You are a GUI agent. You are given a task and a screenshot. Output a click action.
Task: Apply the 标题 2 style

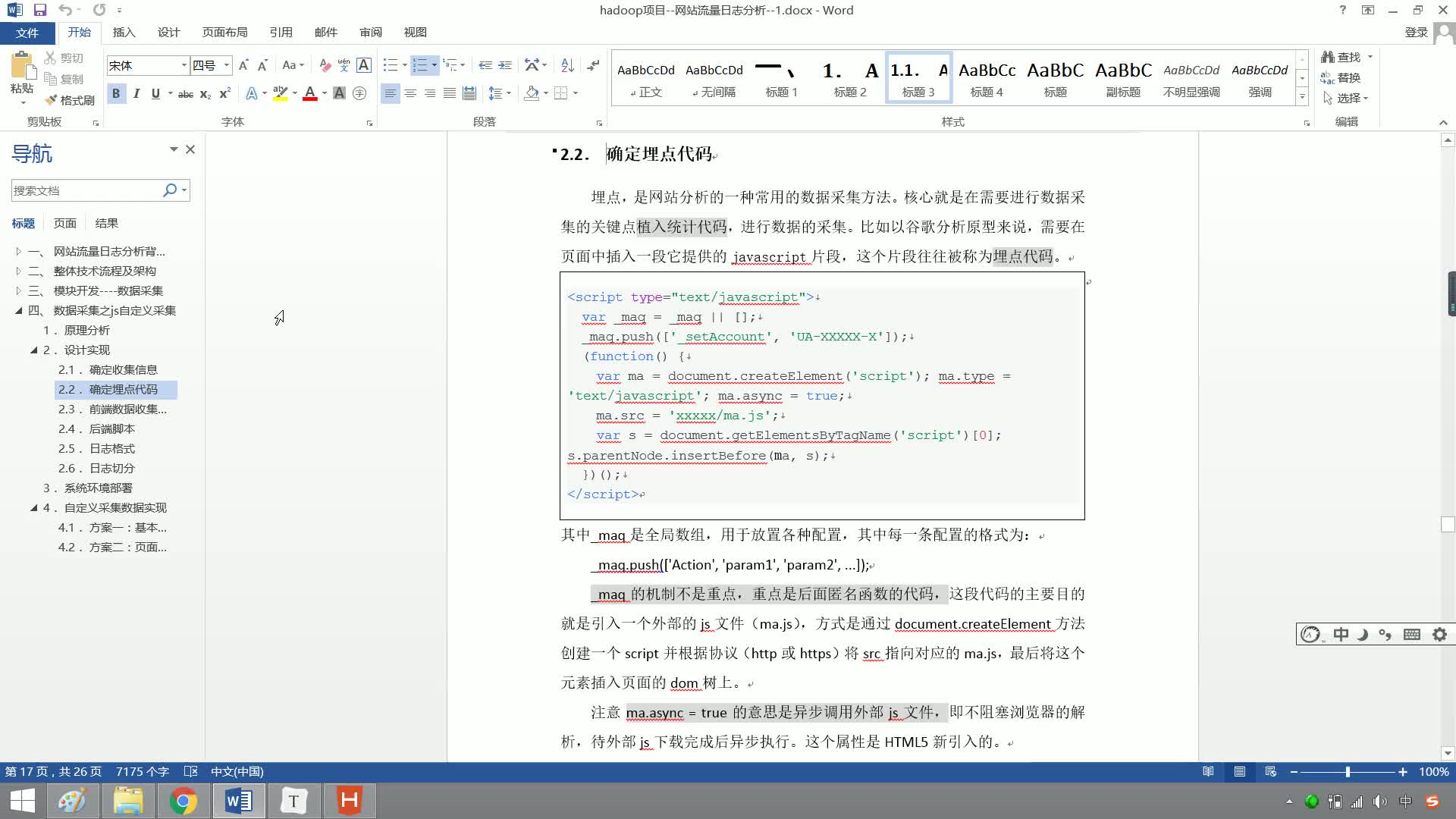[x=850, y=77]
